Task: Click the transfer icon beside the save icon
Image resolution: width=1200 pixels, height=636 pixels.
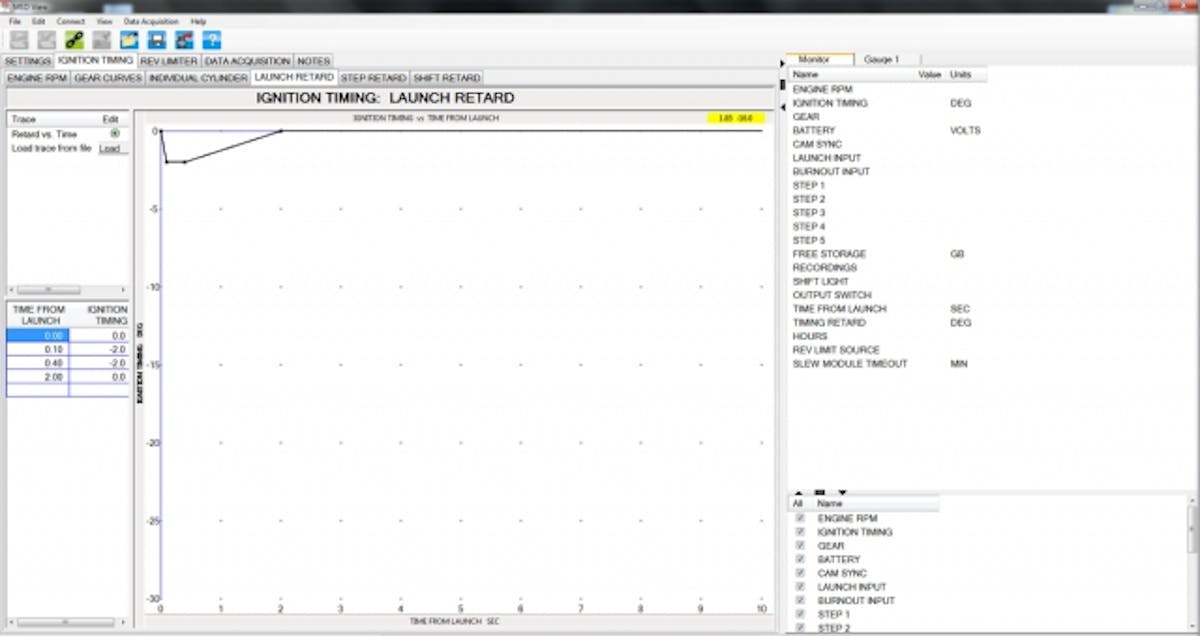Action: pos(184,40)
